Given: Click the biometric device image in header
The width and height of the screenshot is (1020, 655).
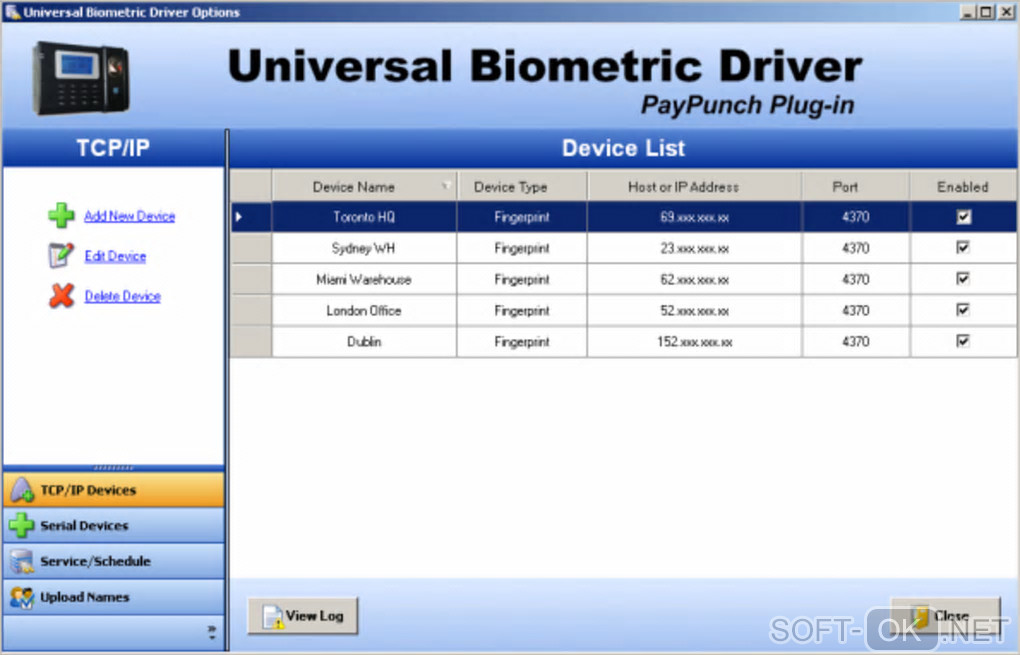Looking at the screenshot, I should pos(81,78).
